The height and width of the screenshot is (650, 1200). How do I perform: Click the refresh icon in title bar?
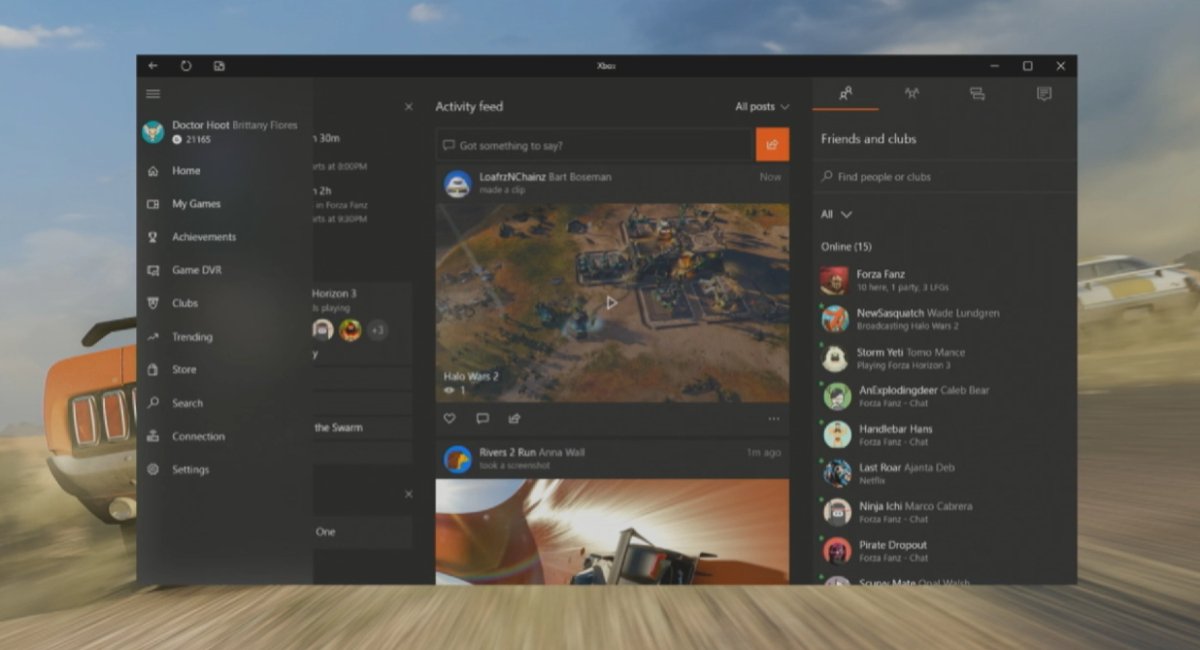click(x=186, y=66)
